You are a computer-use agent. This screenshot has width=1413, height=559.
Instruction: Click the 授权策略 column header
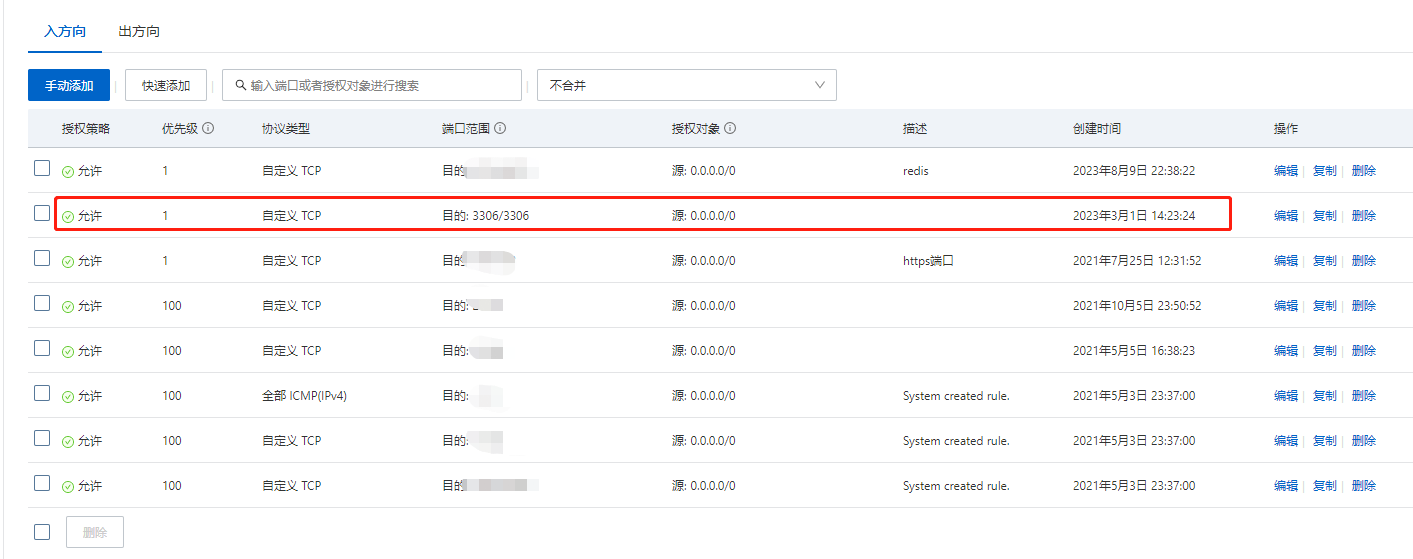tap(86, 129)
